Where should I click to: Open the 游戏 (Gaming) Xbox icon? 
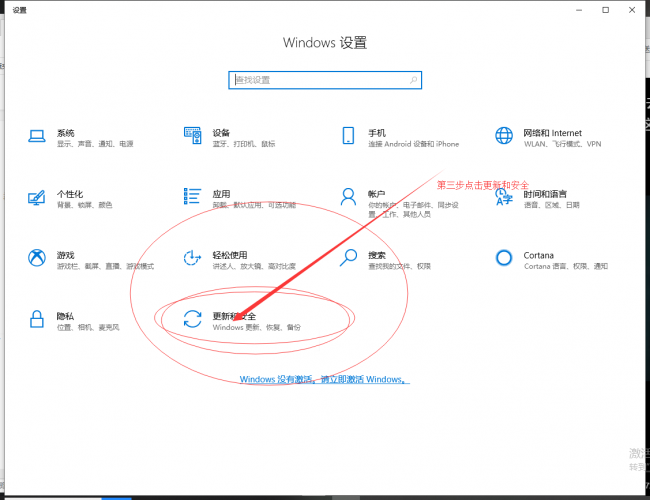pos(37,258)
